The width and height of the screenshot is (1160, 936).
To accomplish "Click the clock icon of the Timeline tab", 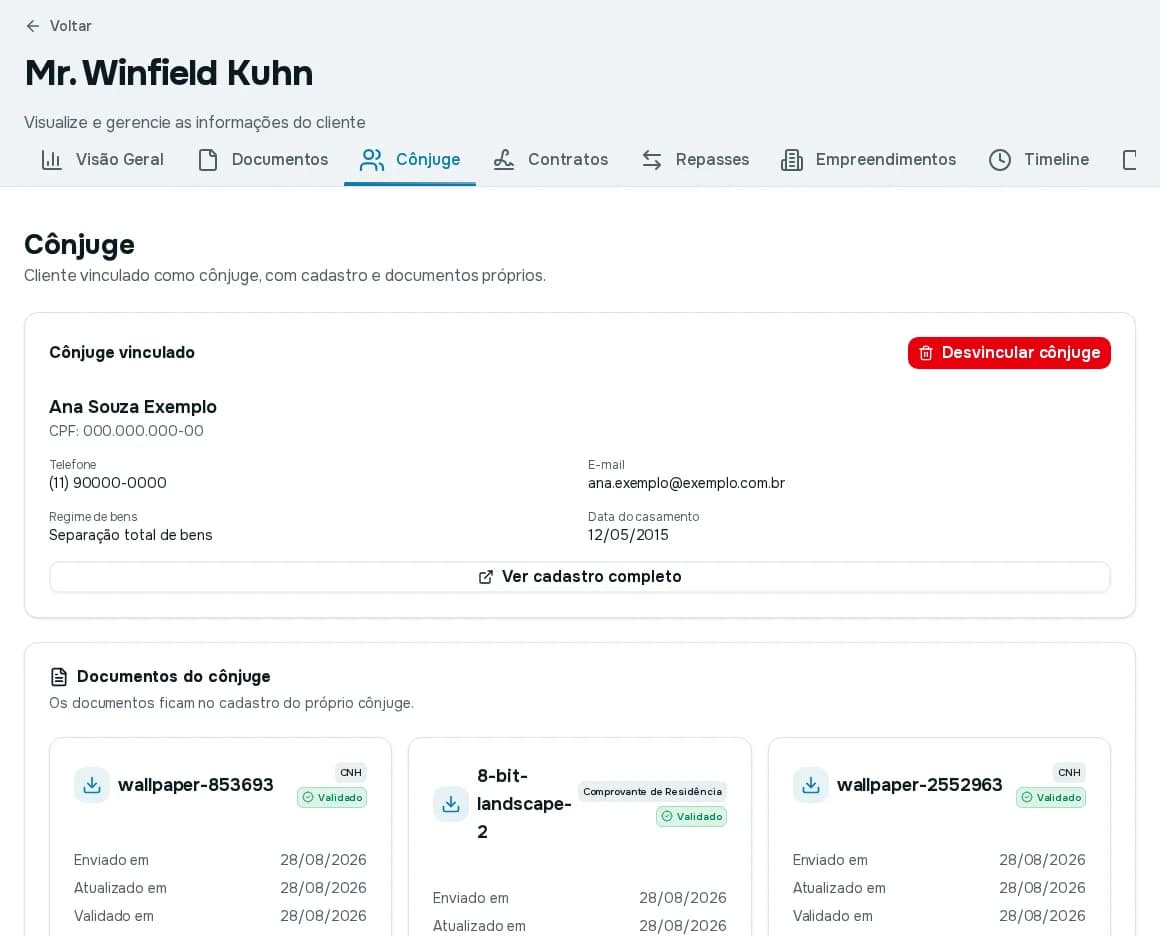I will point(999,160).
